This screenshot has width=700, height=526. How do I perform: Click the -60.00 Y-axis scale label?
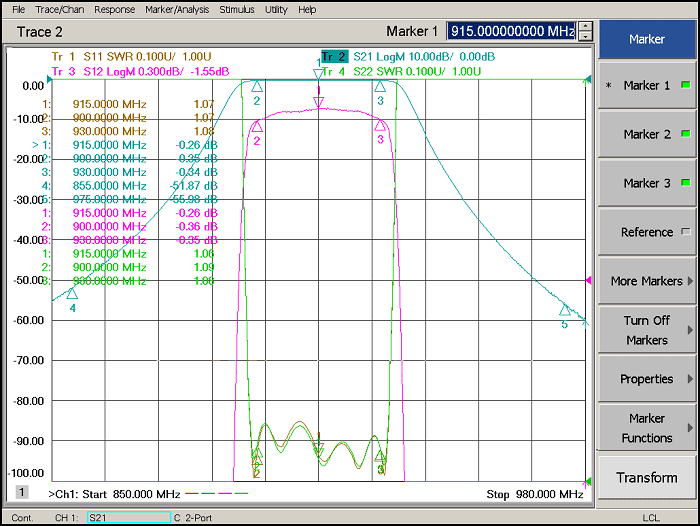pos(29,320)
